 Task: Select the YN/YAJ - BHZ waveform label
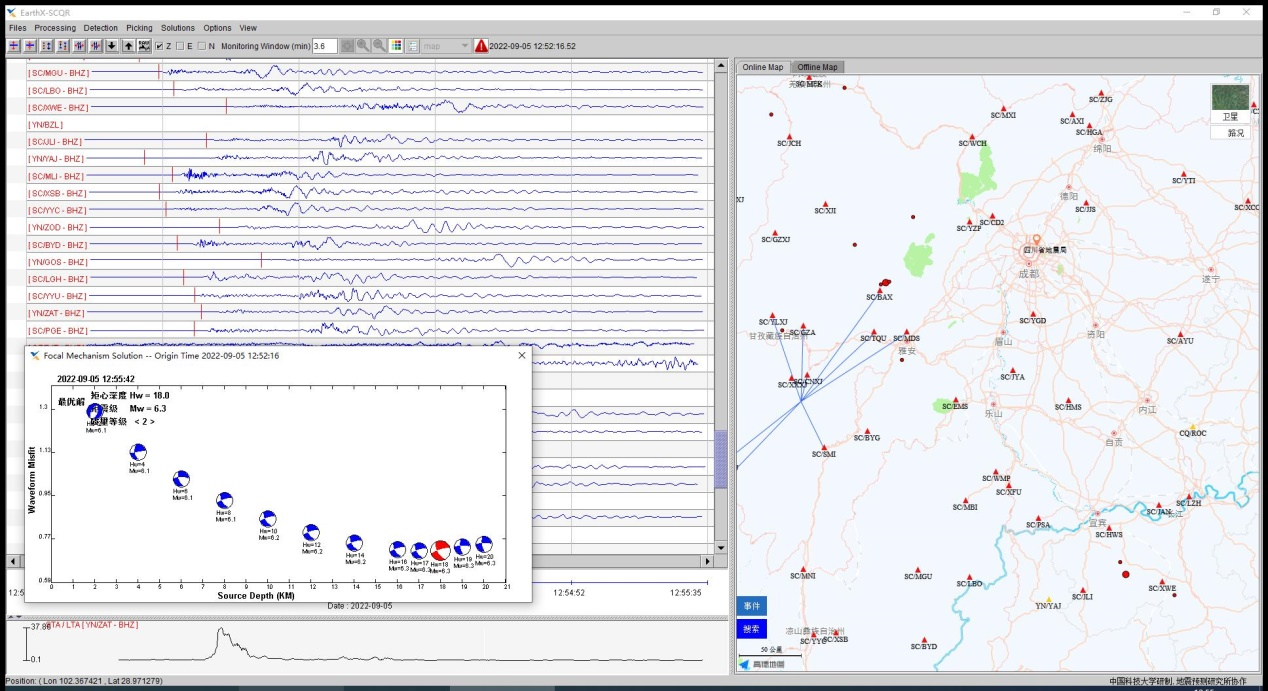pos(56,159)
